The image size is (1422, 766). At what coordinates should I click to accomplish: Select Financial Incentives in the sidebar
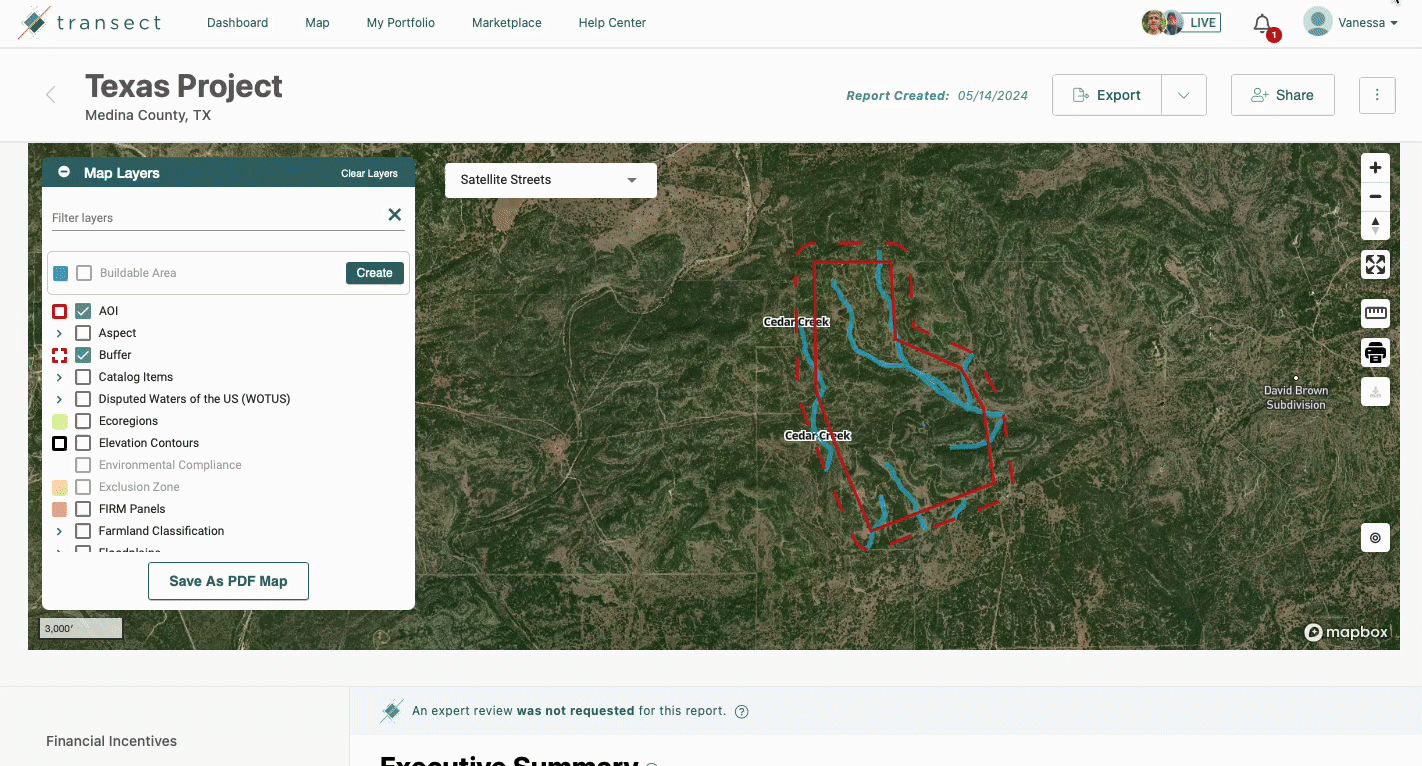point(112,741)
